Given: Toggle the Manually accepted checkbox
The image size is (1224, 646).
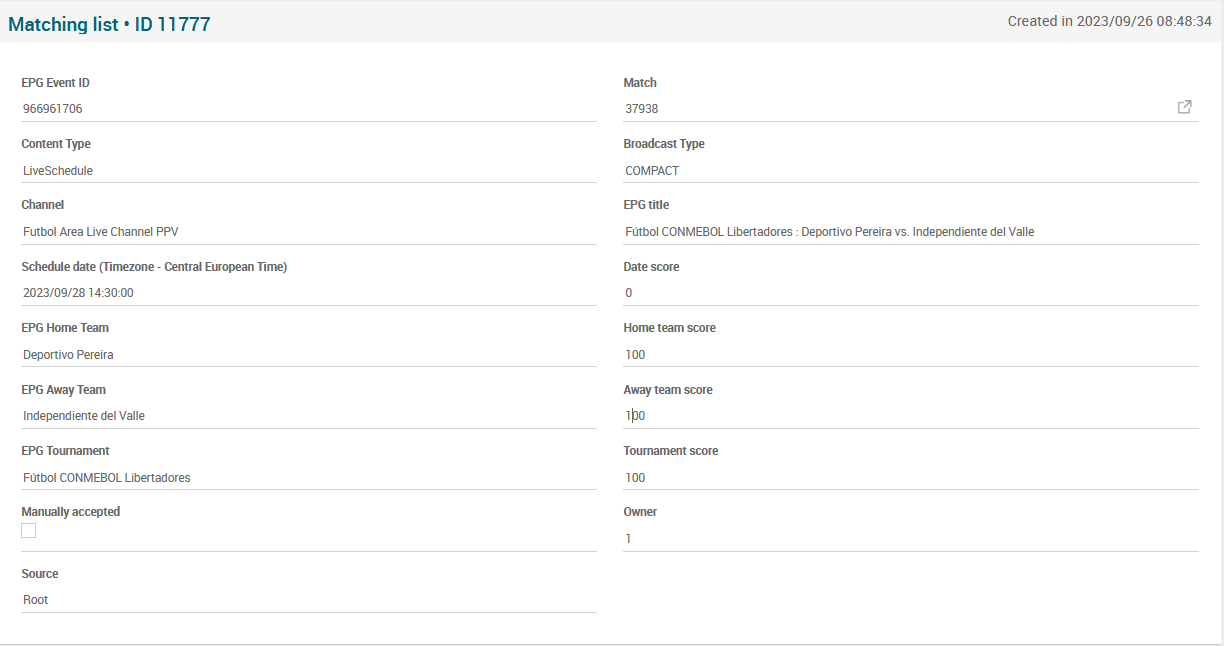Looking at the screenshot, I should (29, 531).
